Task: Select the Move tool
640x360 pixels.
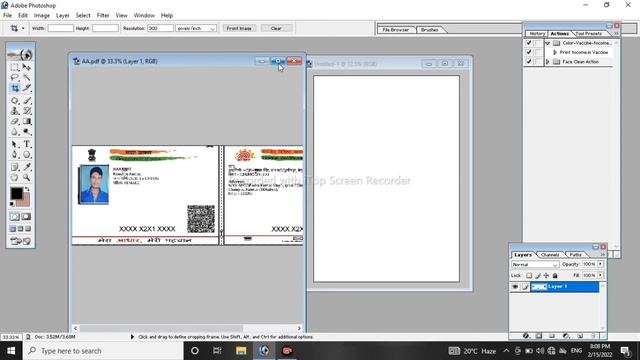Action: 27,67
